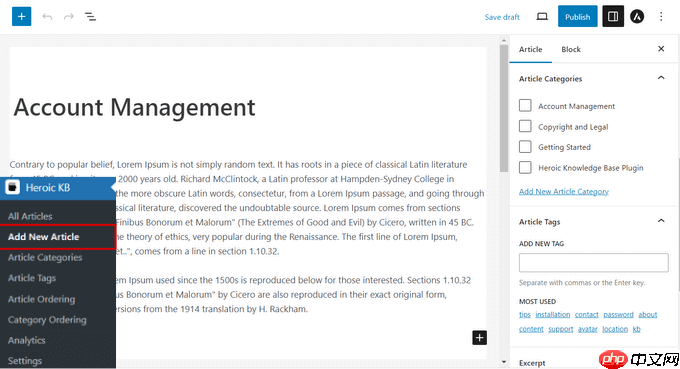Viewport: 680px width, 369px height.
Task: Open the preview device icon
Action: point(542,16)
